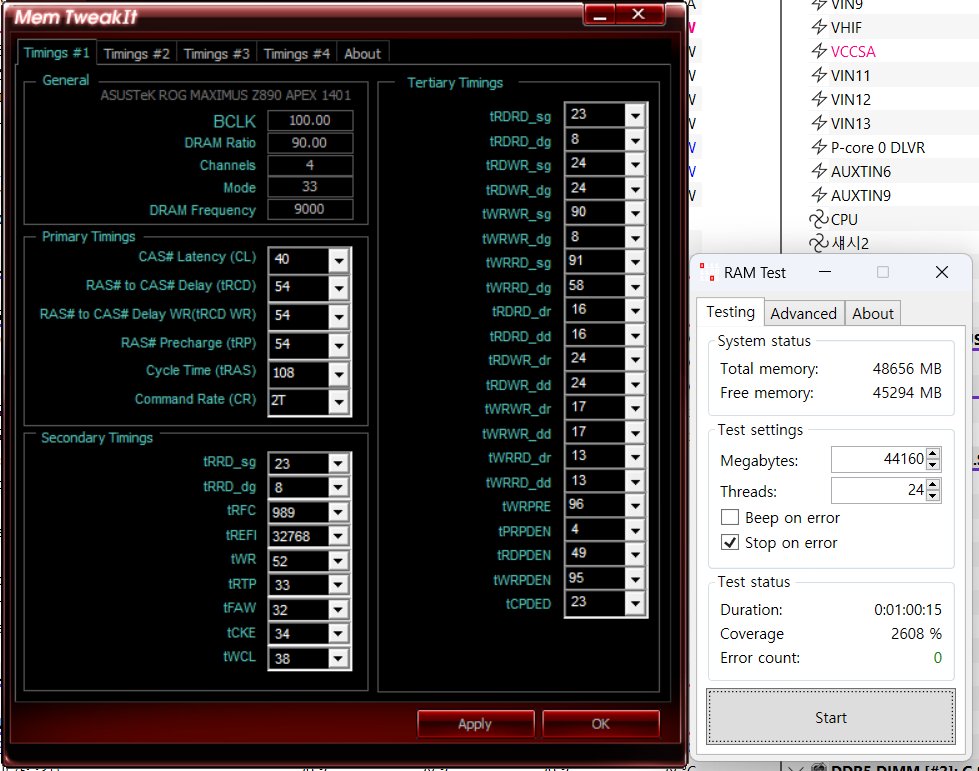
Task: Click the tRAS value 108 field
Action: pos(298,373)
